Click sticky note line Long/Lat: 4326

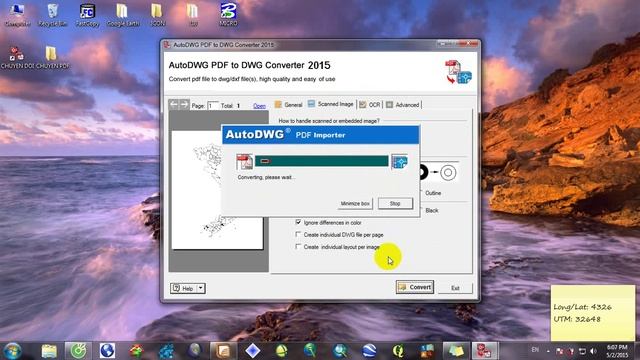click(582, 307)
